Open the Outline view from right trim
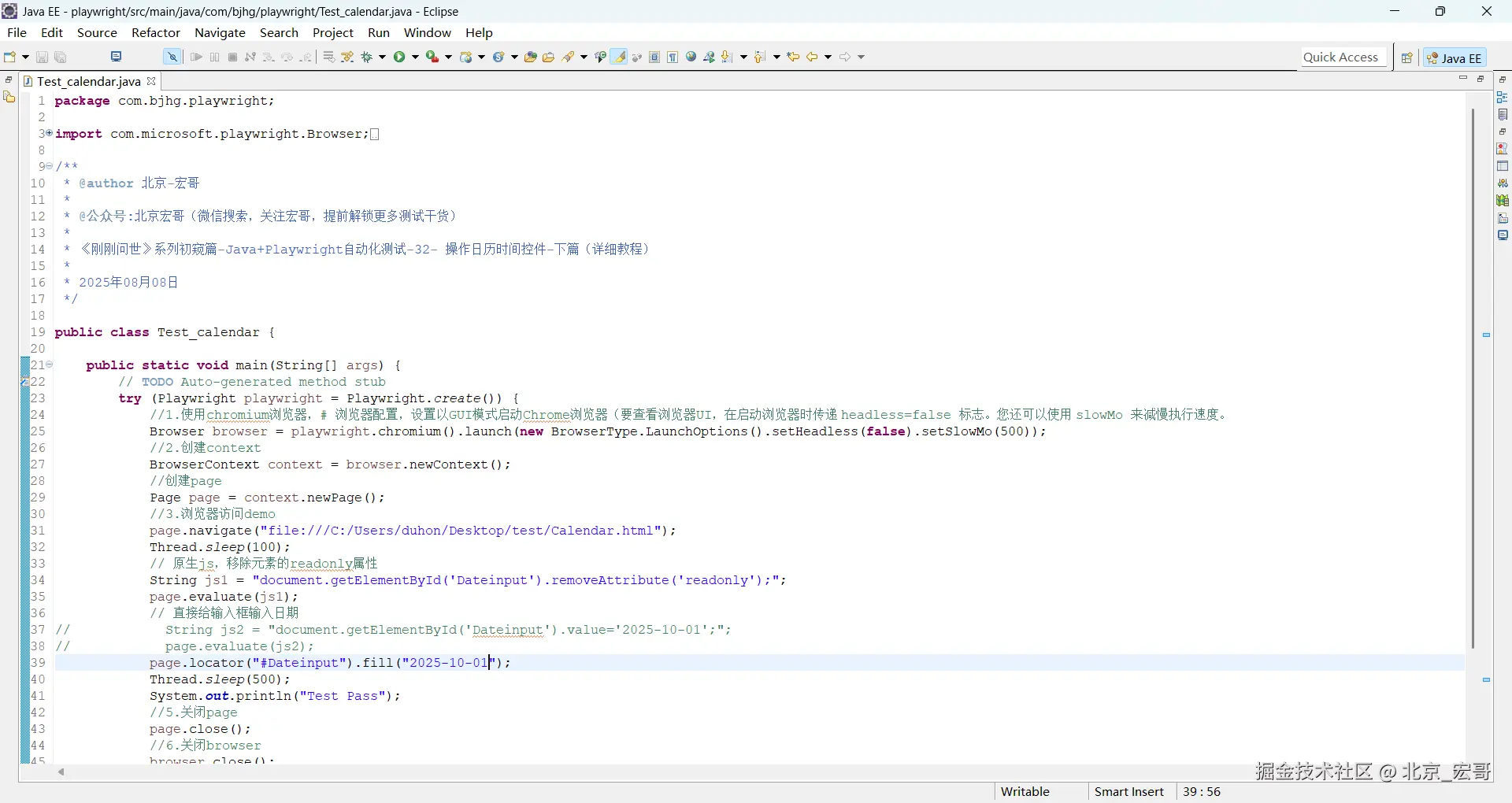 [1503, 97]
